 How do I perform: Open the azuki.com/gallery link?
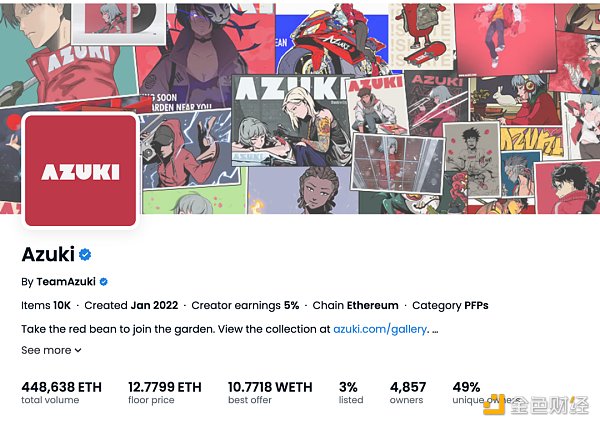point(380,329)
